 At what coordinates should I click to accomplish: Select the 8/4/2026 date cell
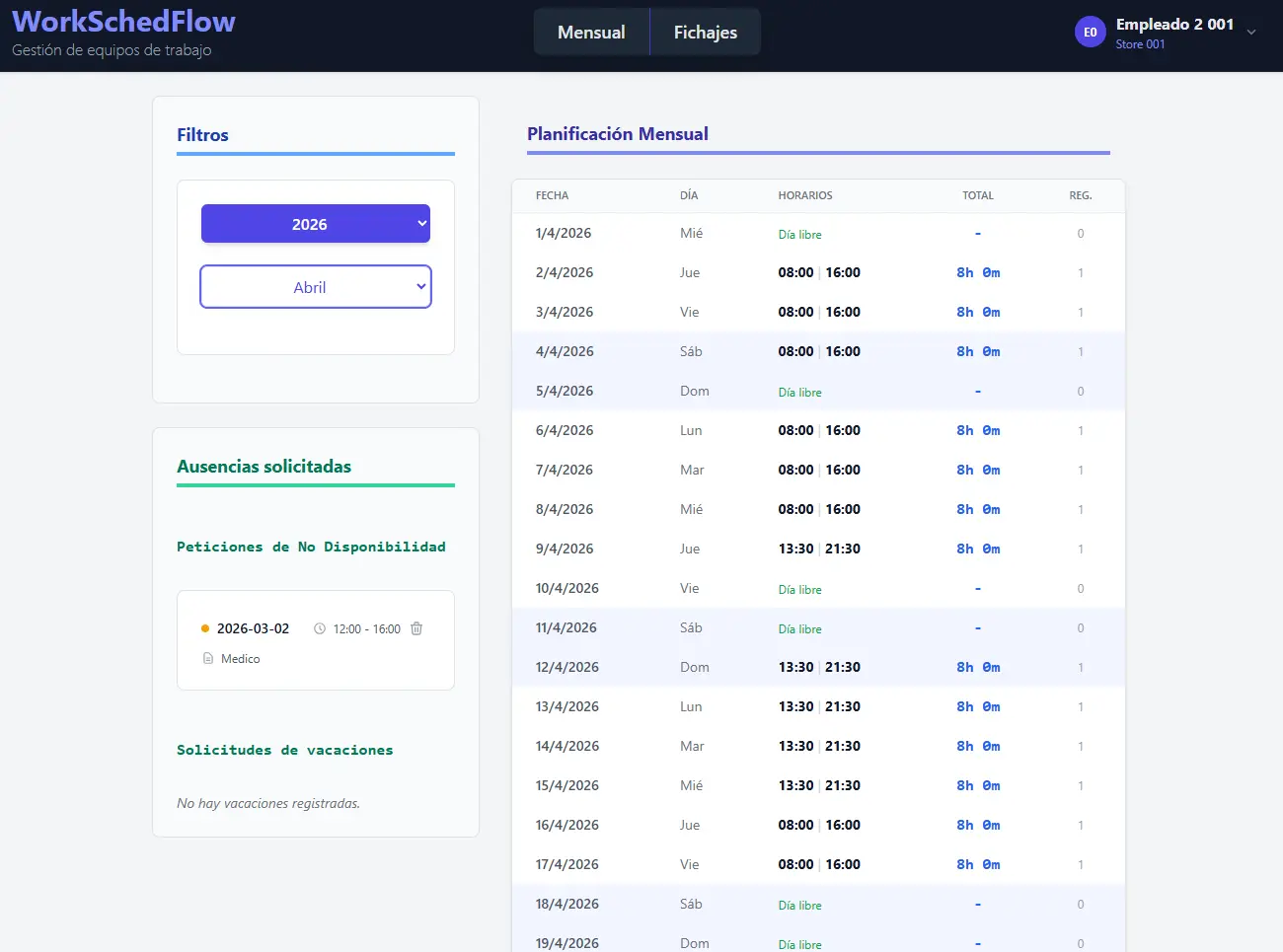(x=565, y=509)
